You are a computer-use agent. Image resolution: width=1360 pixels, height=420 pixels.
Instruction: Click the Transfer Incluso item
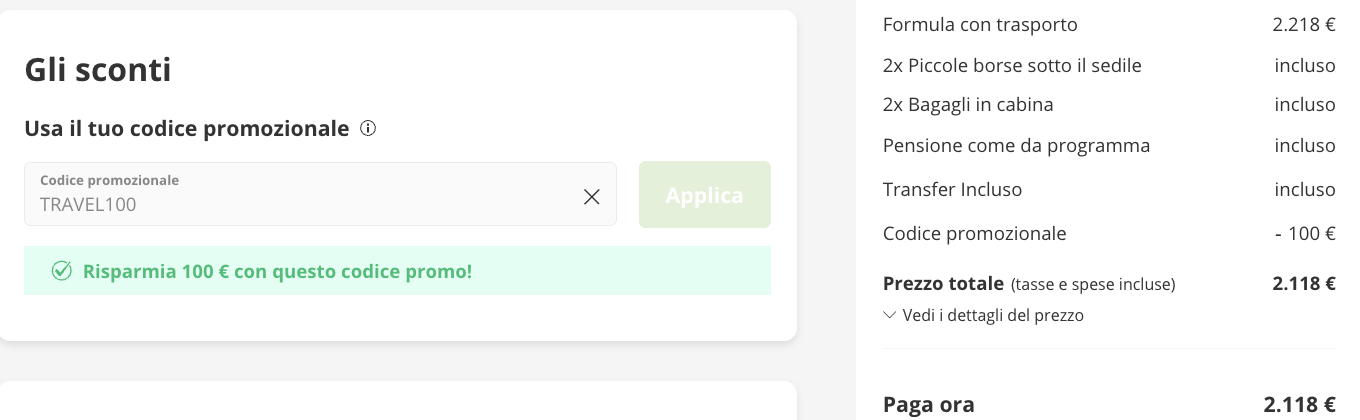(952, 189)
